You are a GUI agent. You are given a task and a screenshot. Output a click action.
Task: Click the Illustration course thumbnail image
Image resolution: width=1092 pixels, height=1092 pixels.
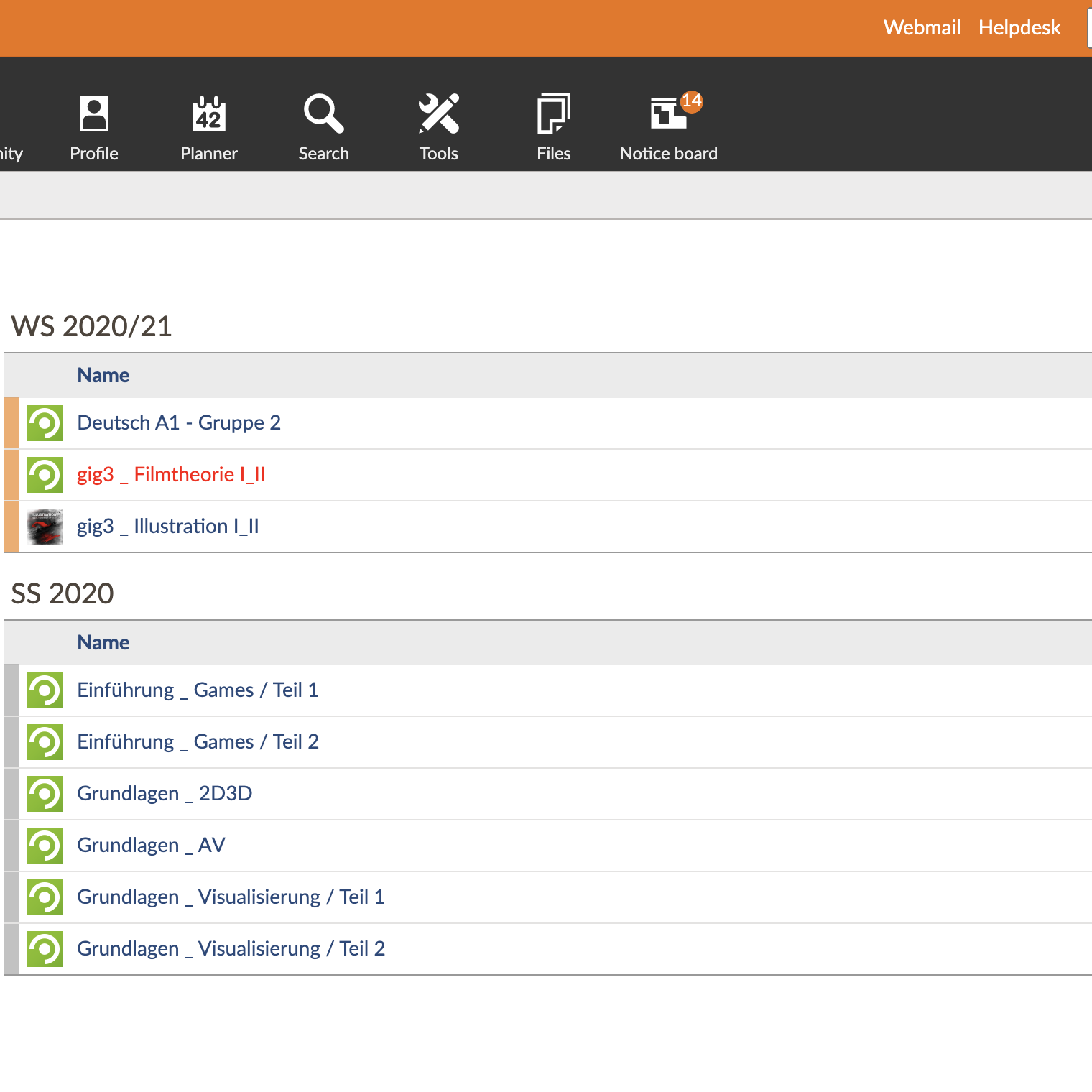tap(45, 527)
